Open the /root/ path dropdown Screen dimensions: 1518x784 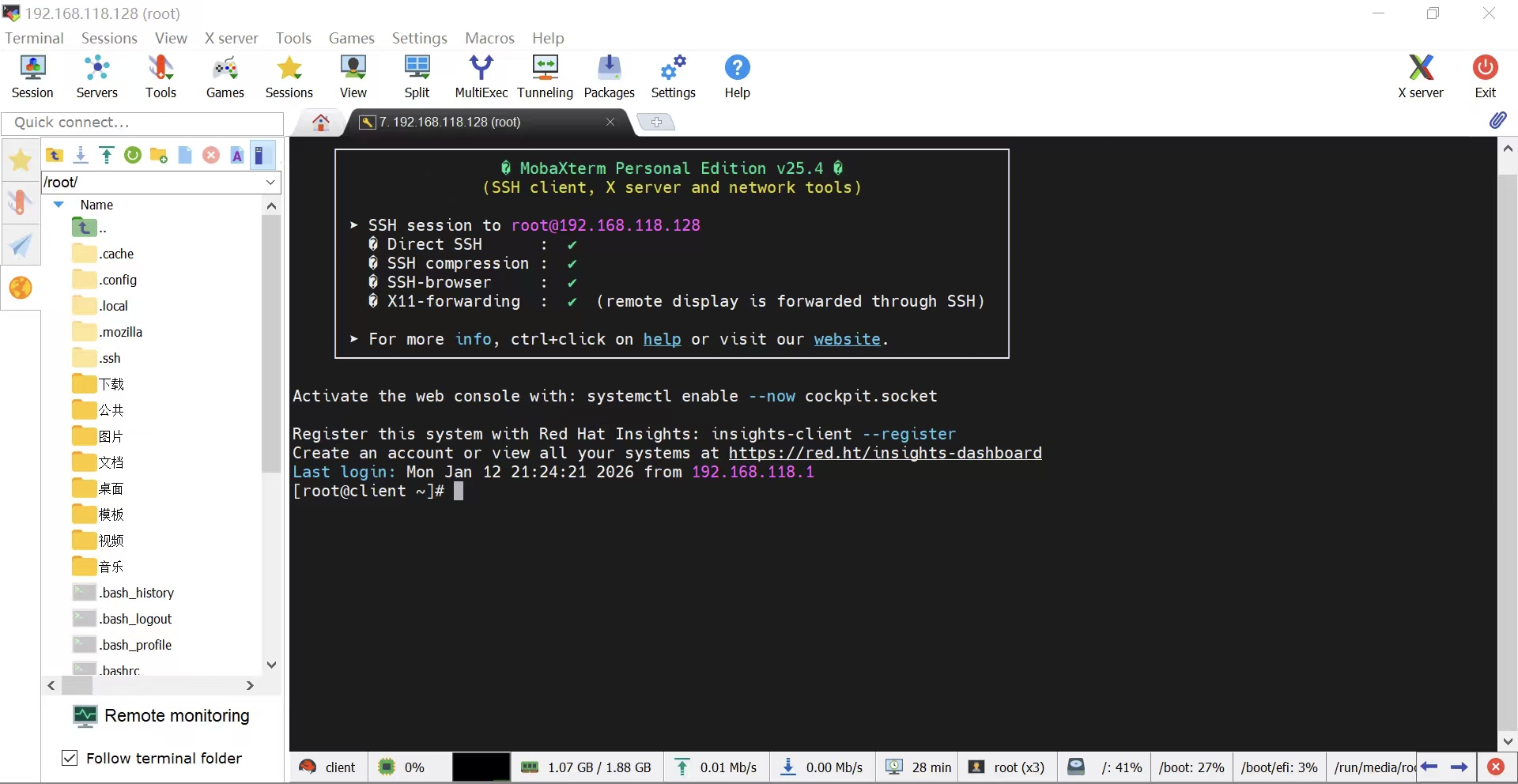pos(270,183)
